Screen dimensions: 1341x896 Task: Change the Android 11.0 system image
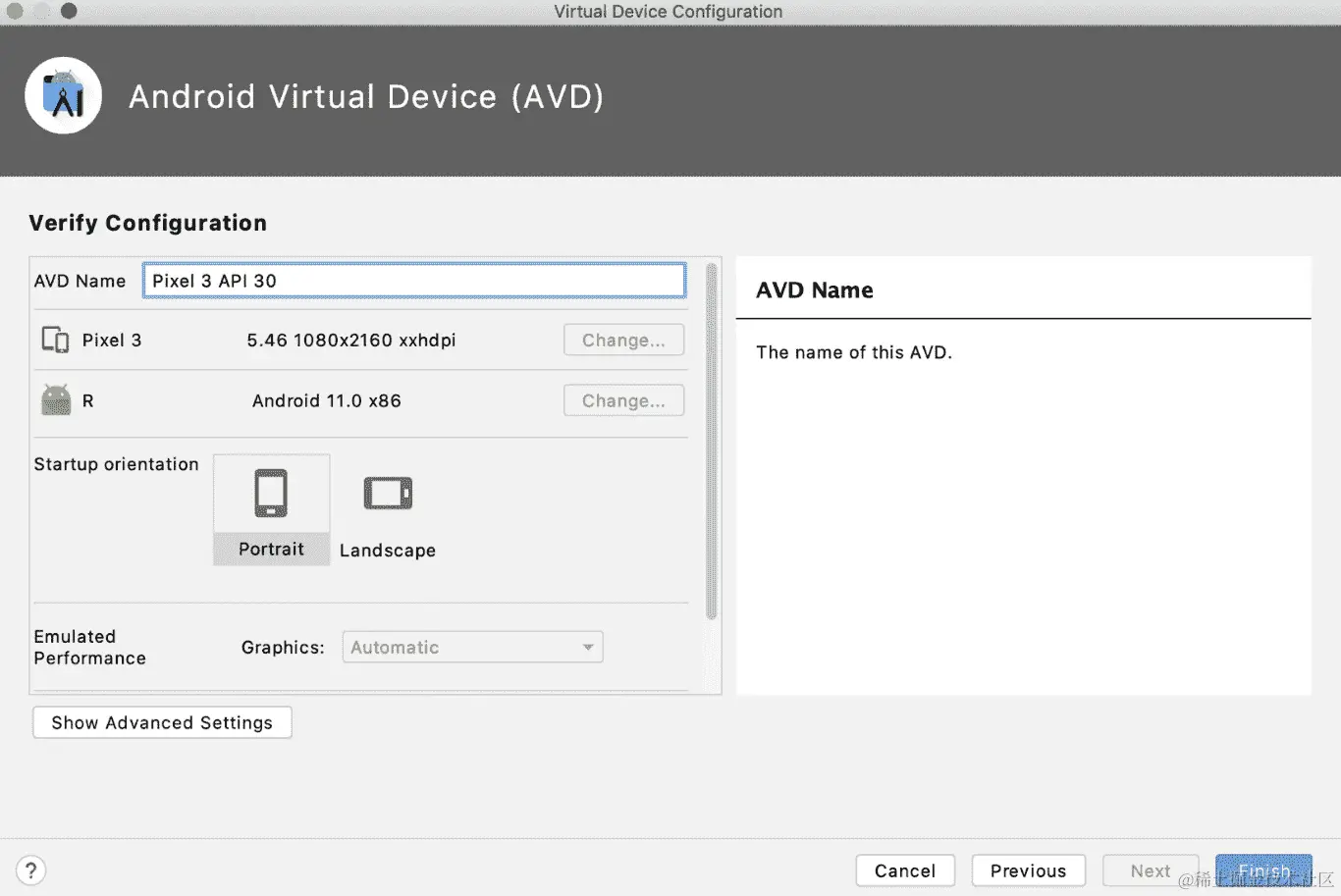pos(623,400)
